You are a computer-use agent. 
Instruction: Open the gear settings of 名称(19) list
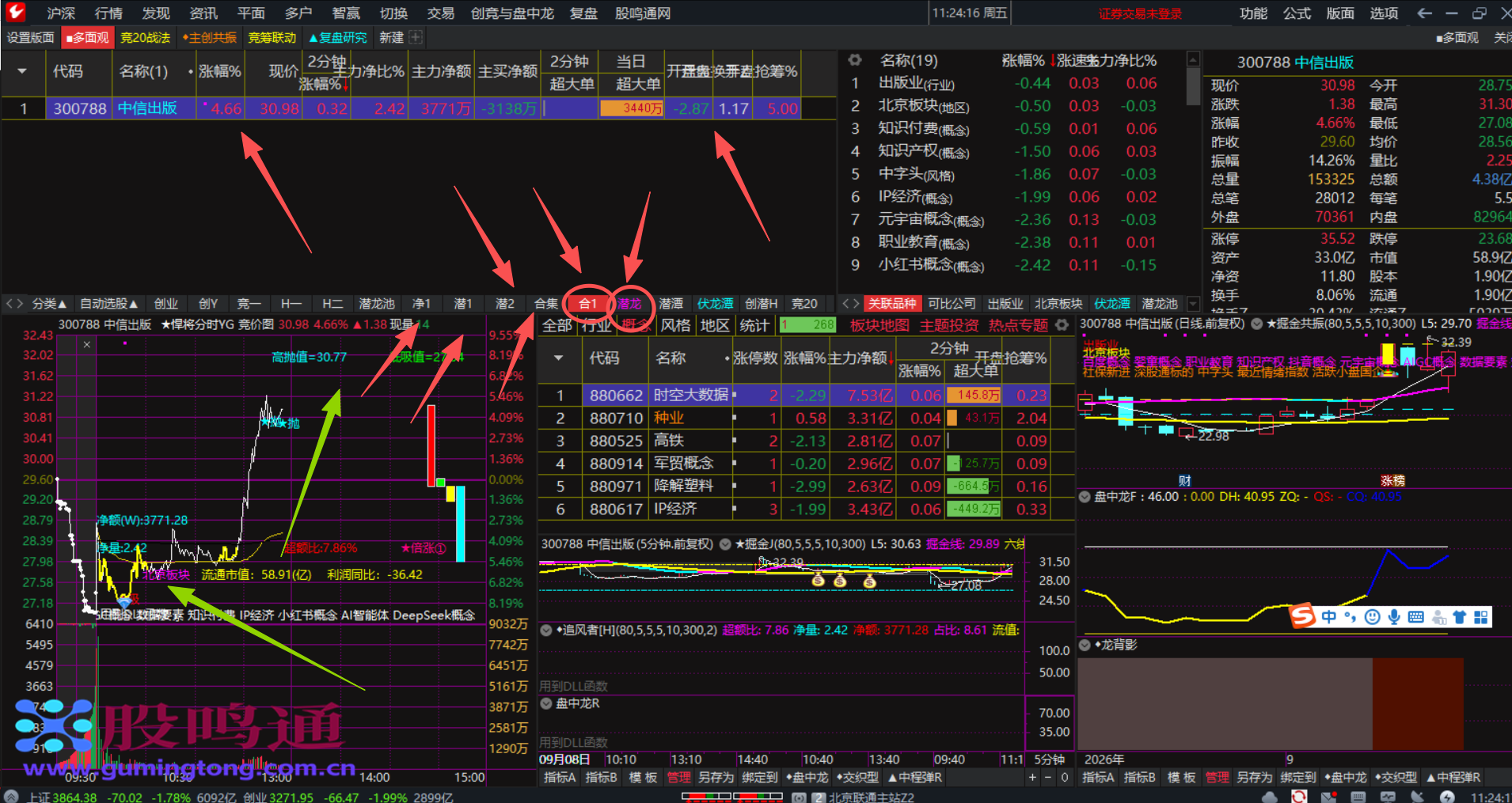(854, 60)
